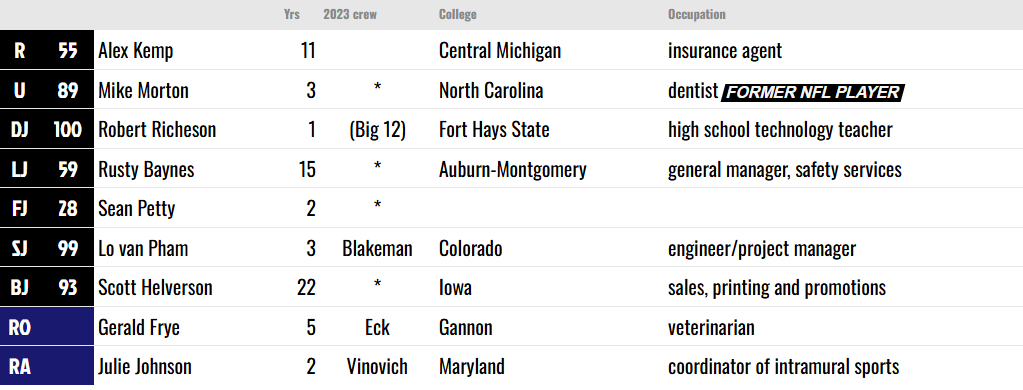1023x390 pixels.
Task: Click the College column header
Action: 457,14
